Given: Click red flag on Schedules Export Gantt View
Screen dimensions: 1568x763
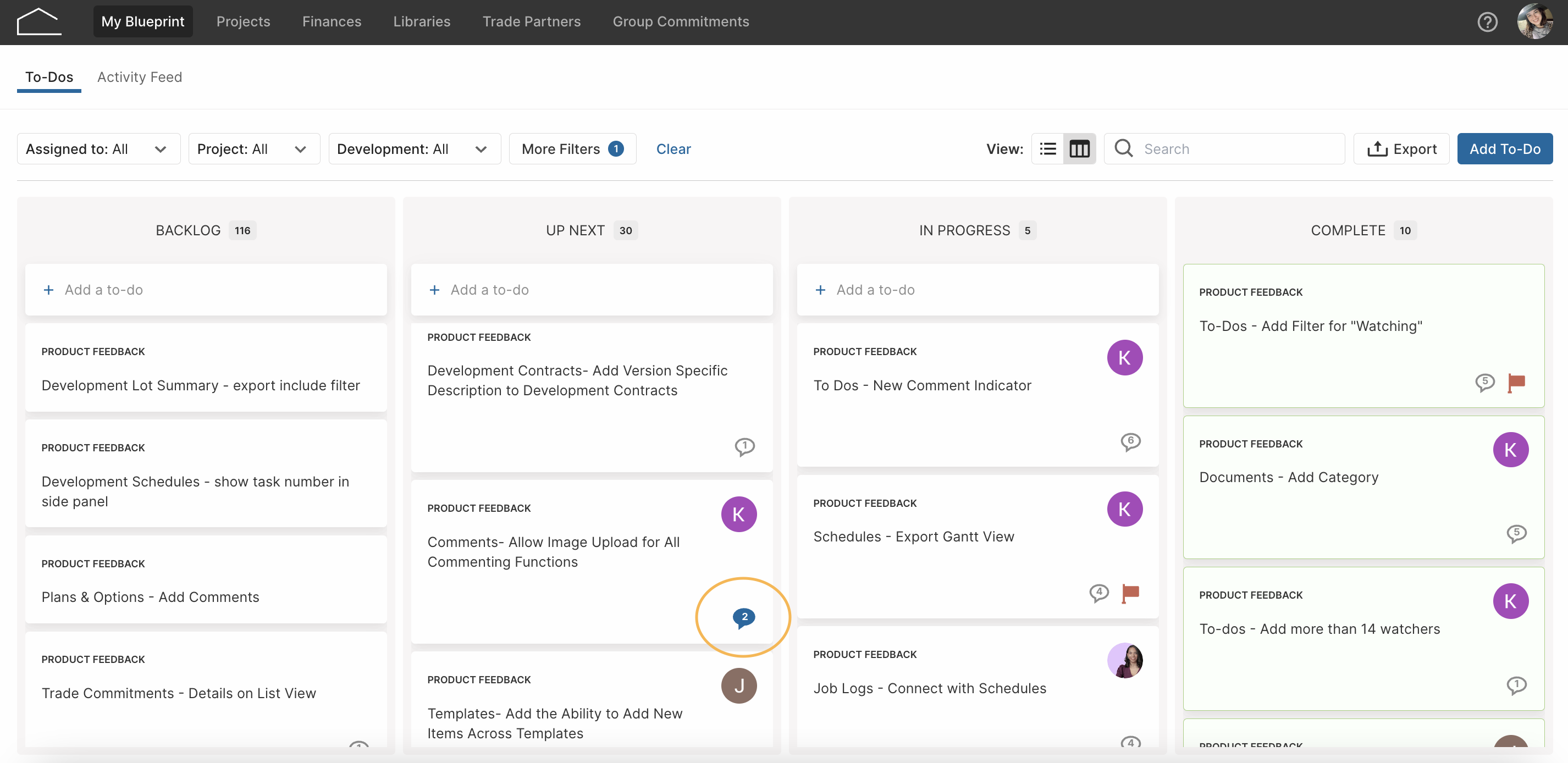Looking at the screenshot, I should tap(1130, 593).
